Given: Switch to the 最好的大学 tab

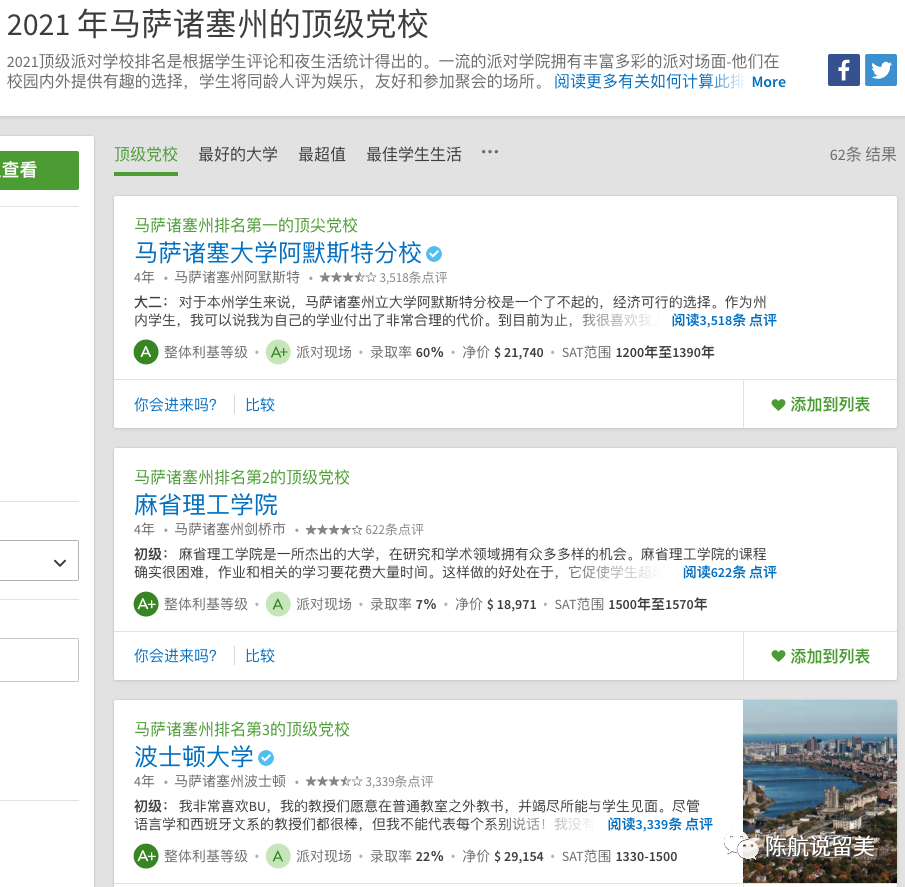Looking at the screenshot, I should [x=238, y=154].
